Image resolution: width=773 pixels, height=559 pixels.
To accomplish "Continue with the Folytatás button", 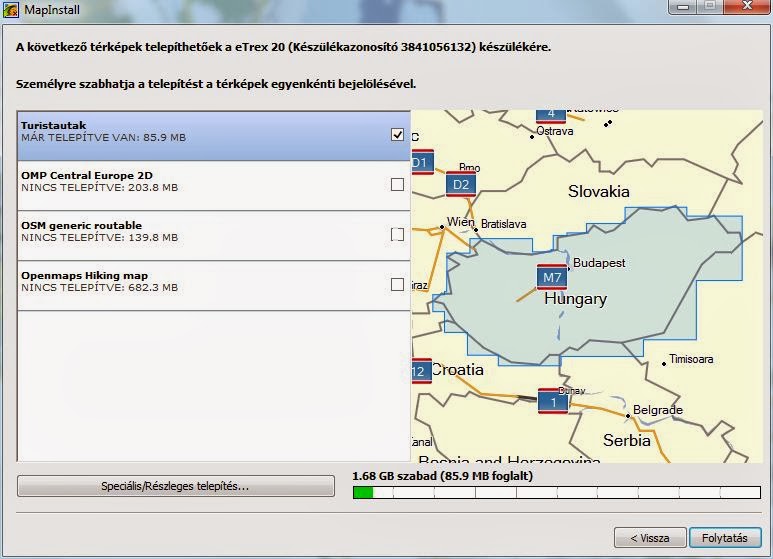I will coord(725,538).
